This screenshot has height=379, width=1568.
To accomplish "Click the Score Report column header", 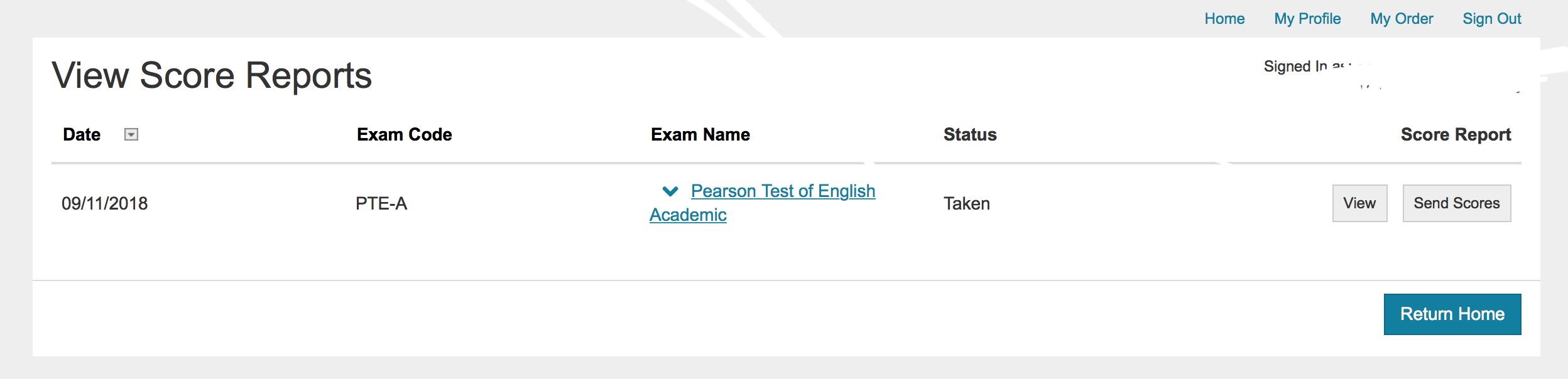I will (1456, 134).
